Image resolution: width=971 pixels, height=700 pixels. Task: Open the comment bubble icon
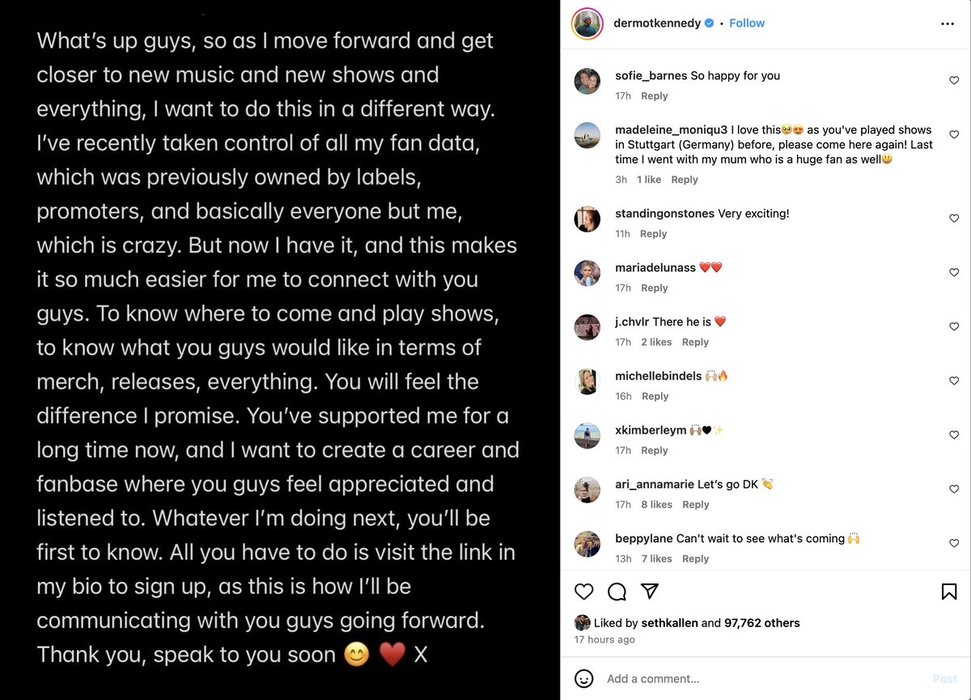(617, 592)
